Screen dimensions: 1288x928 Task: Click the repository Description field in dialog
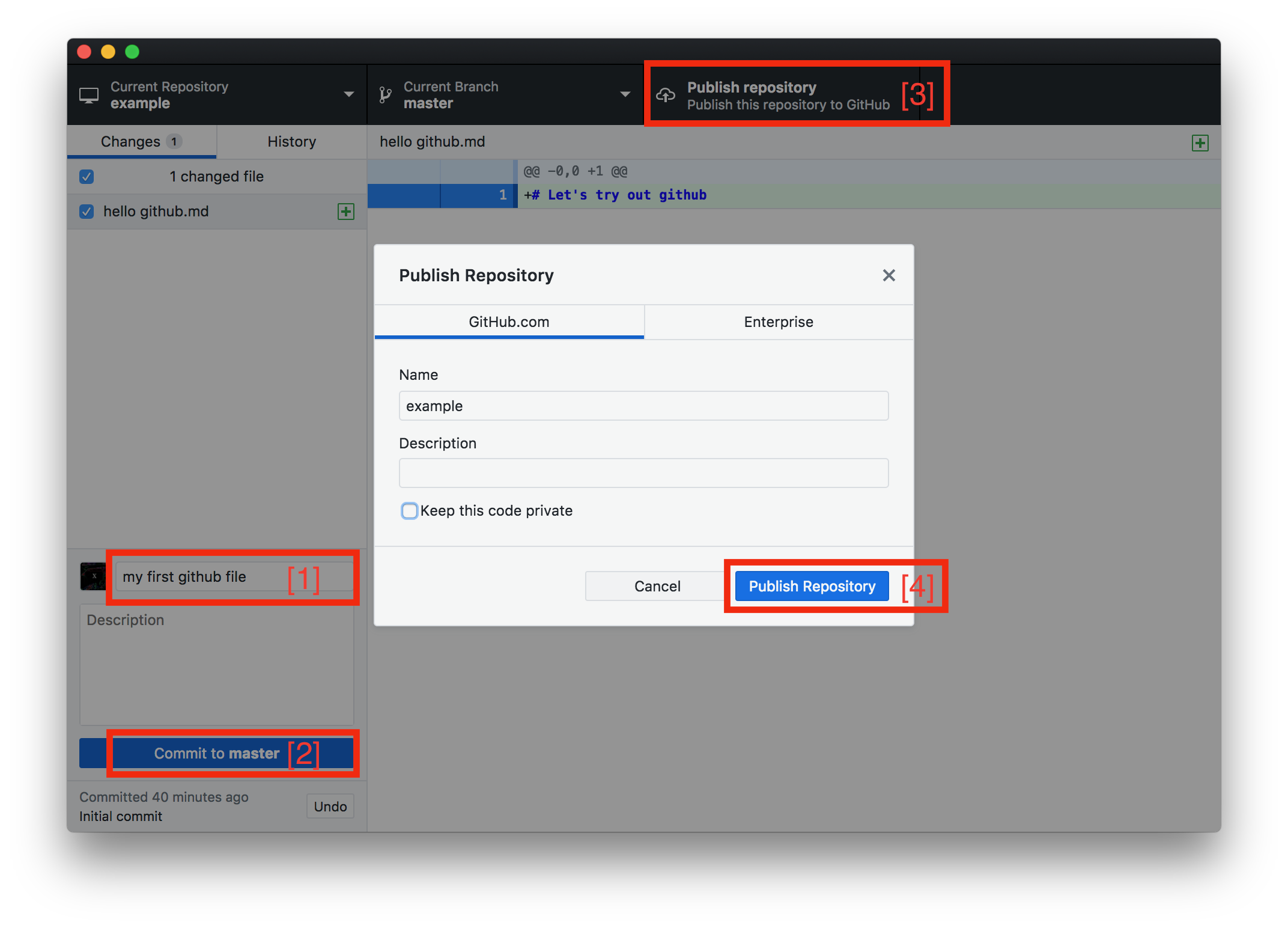(x=643, y=473)
